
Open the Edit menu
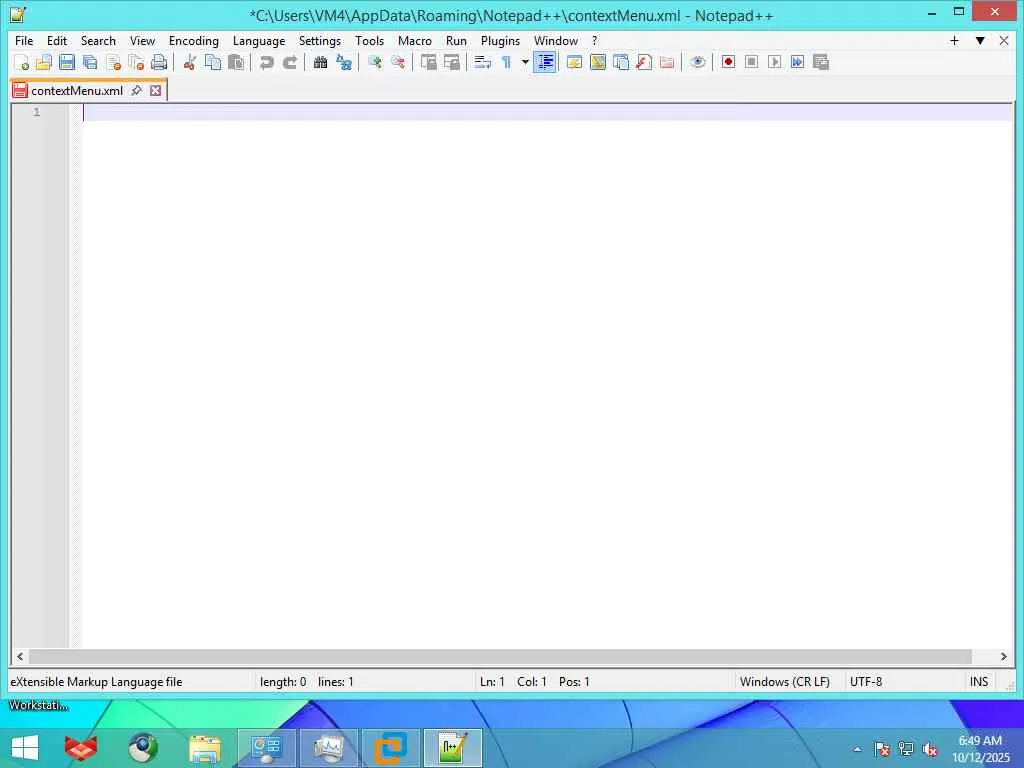coord(57,40)
